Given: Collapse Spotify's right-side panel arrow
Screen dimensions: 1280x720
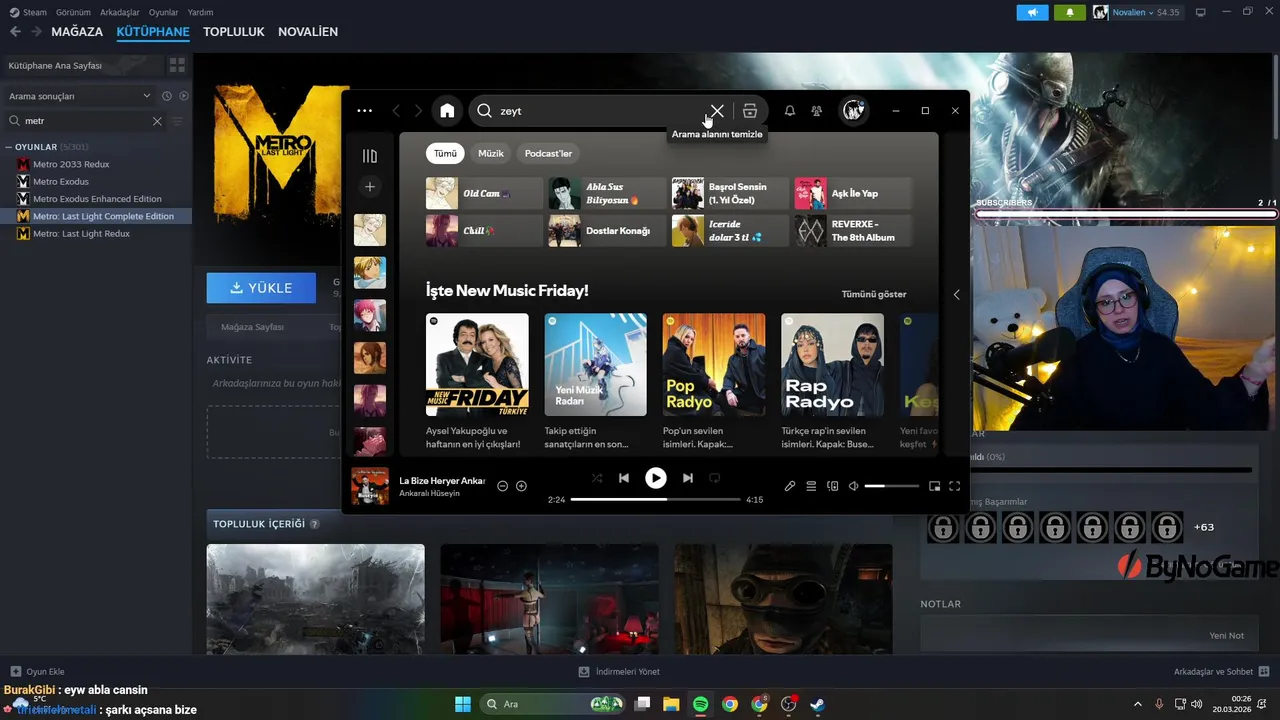Looking at the screenshot, I should (x=956, y=294).
